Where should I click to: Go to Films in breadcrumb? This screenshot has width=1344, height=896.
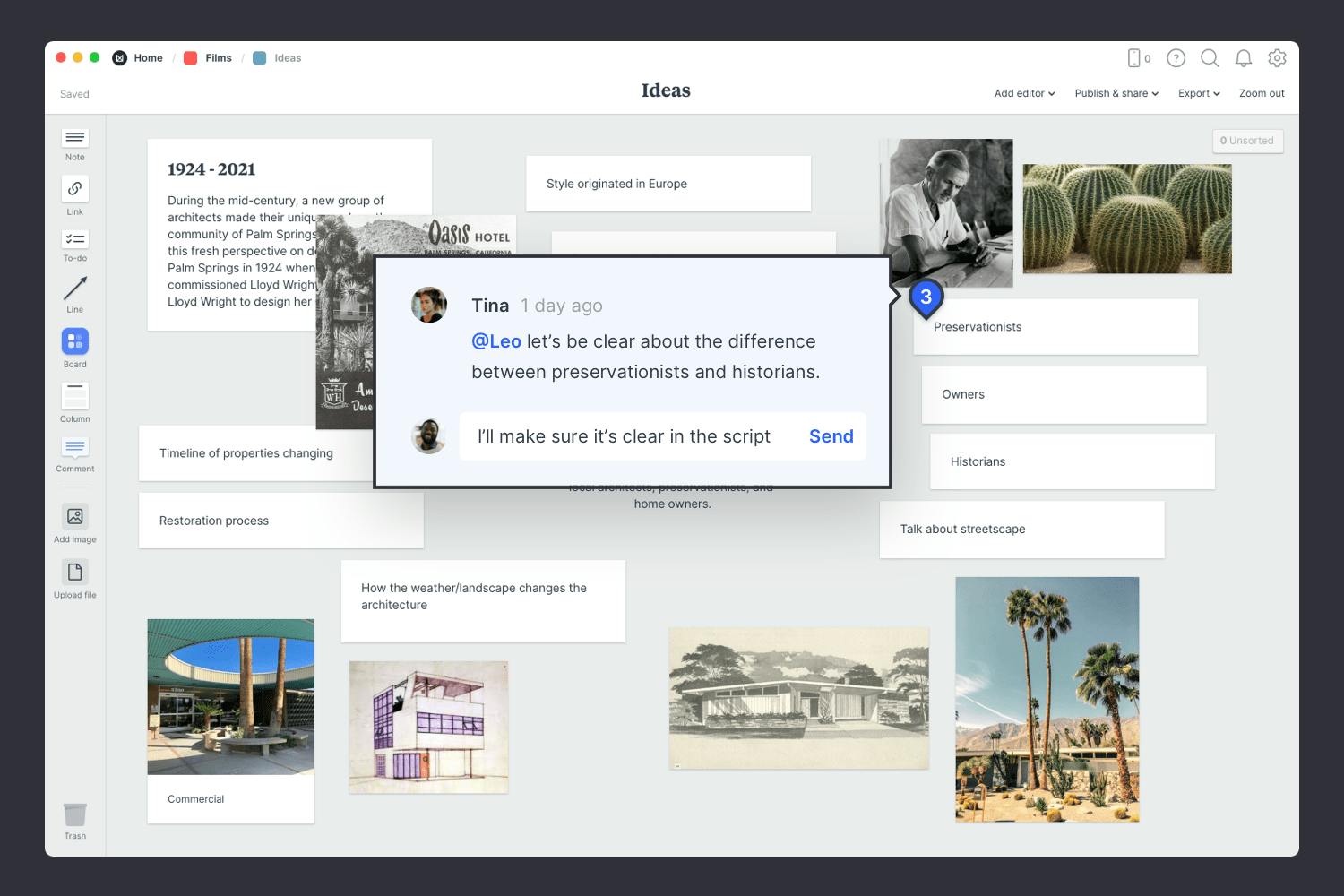click(218, 58)
